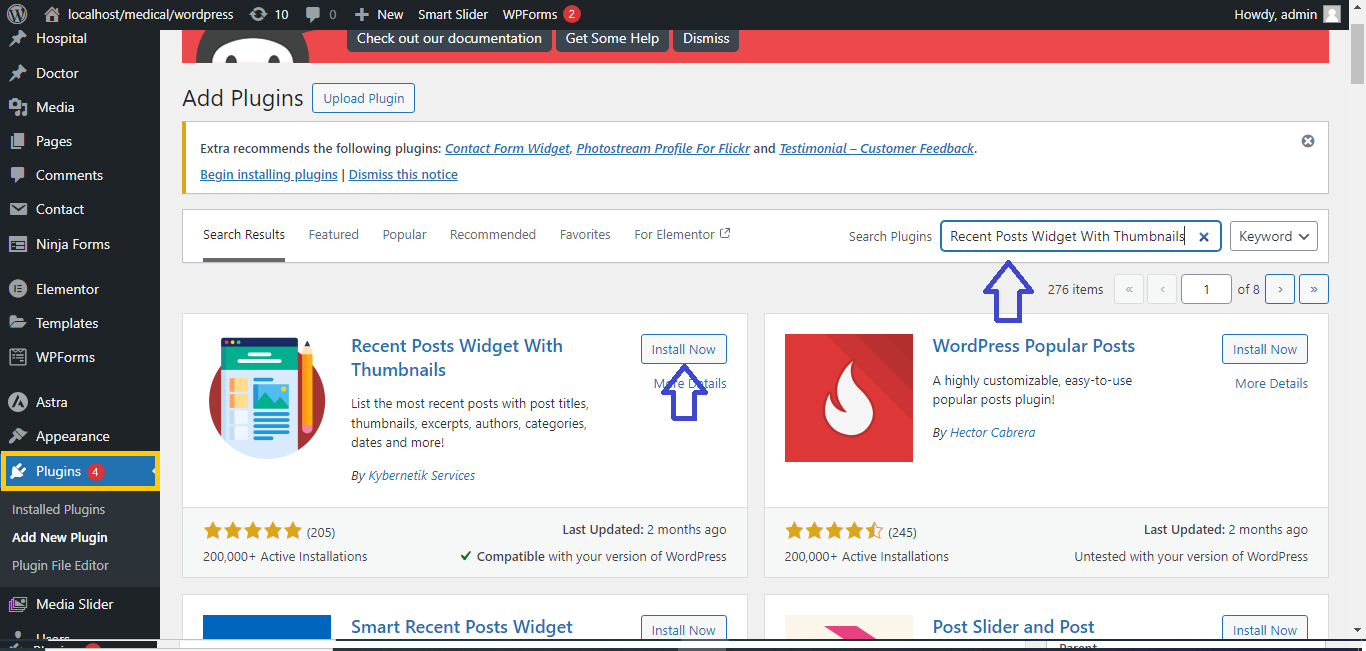Expand the New content menu in admin bar

click(379, 14)
